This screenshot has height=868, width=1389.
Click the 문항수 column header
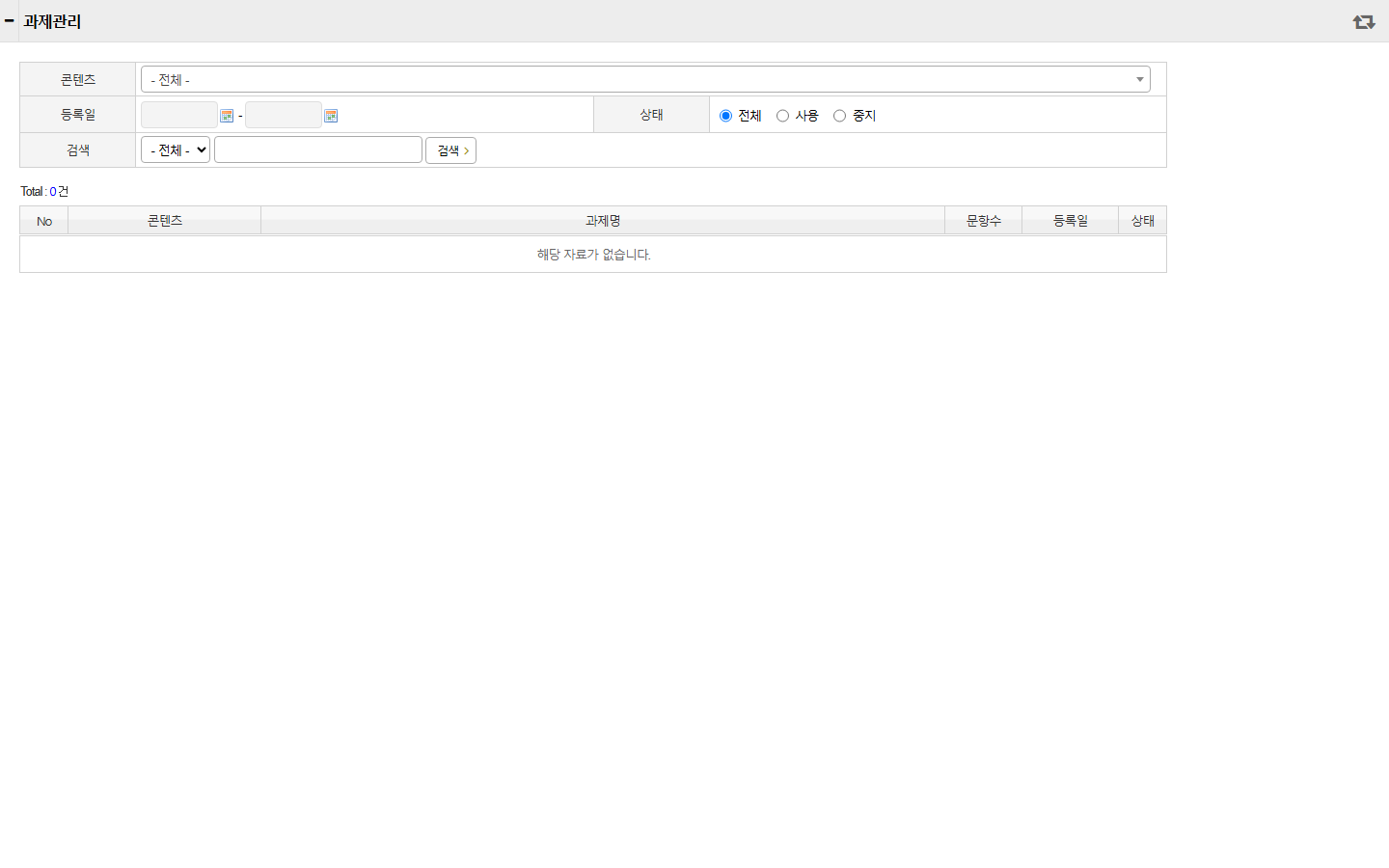(984, 221)
